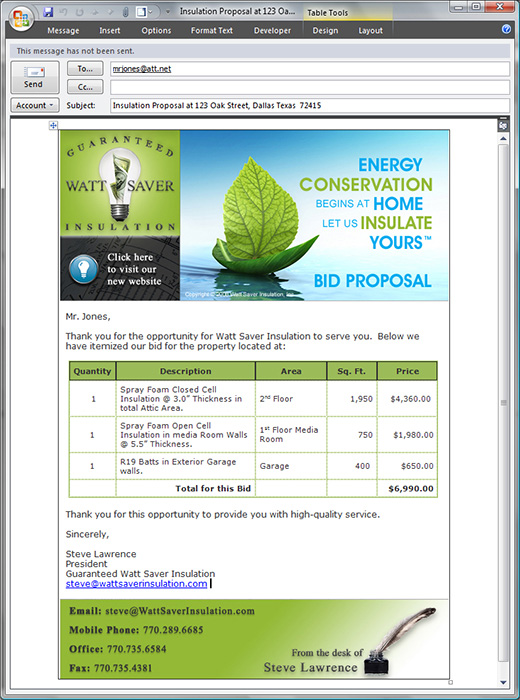Screen dimensions: 520x700
Task: Click the 'Spray Foam Open Cell' description cell
Action: click(186, 434)
